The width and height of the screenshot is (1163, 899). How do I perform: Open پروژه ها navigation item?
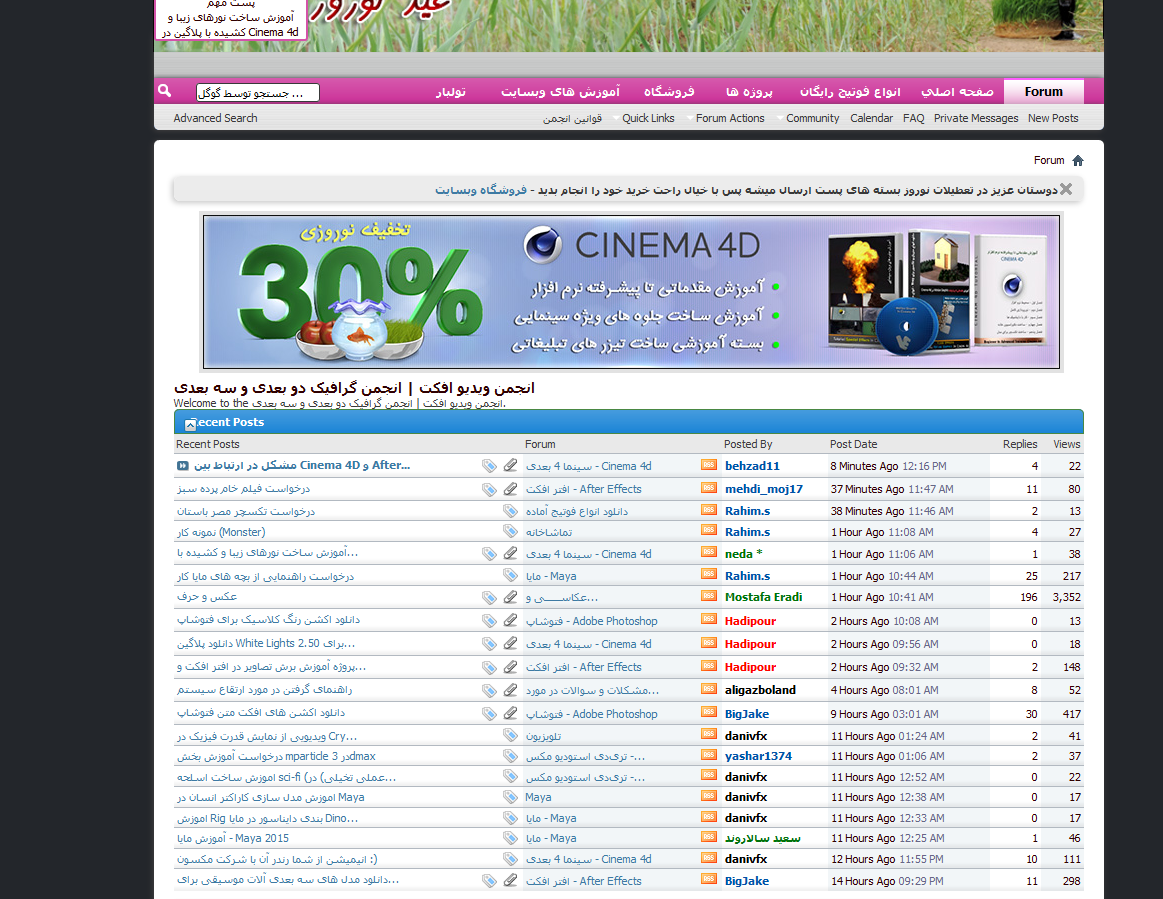(x=748, y=91)
